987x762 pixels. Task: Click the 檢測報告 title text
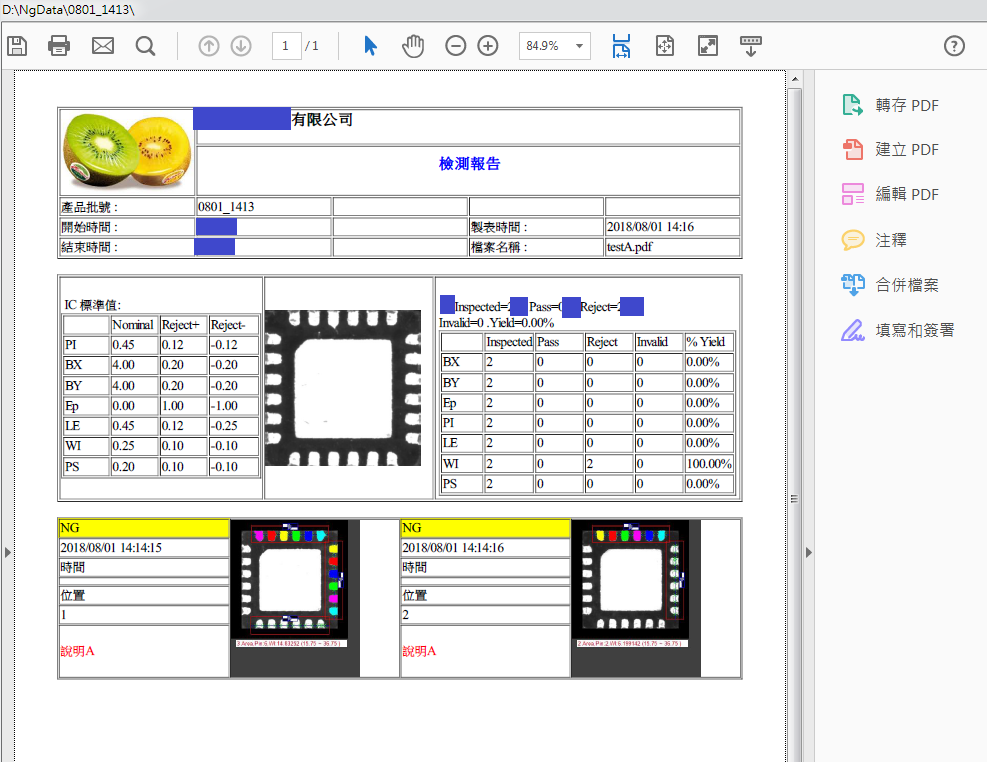tap(470, 164)
